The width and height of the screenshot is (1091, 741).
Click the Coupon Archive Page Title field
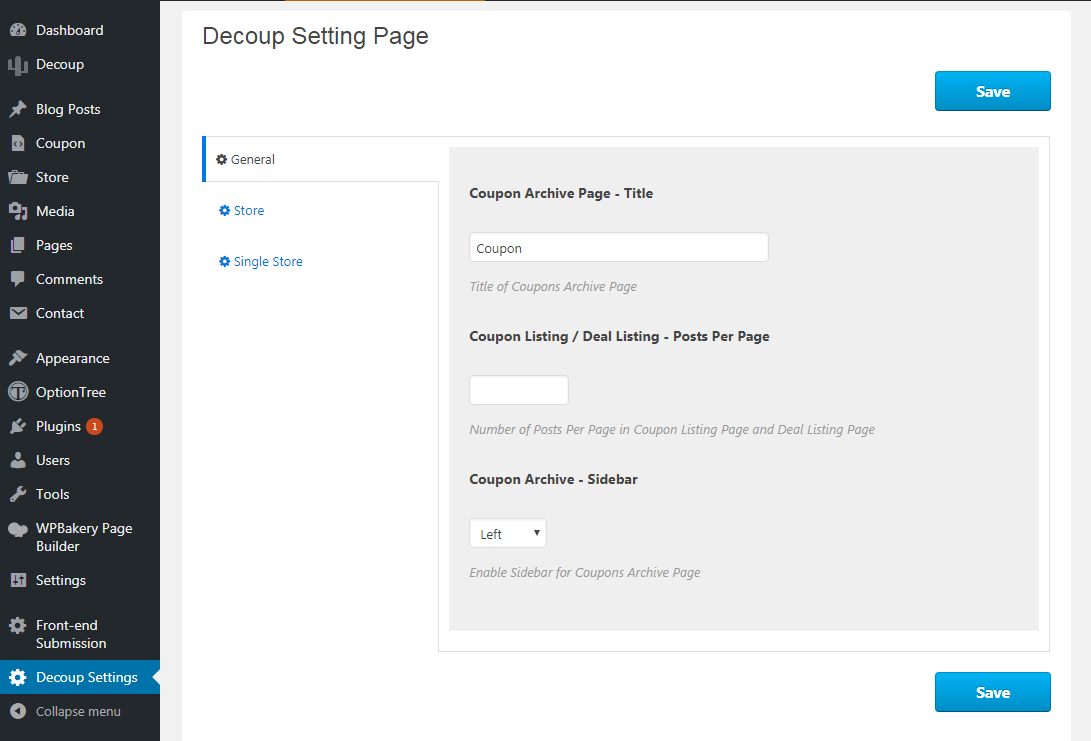[x=618, y=247]
